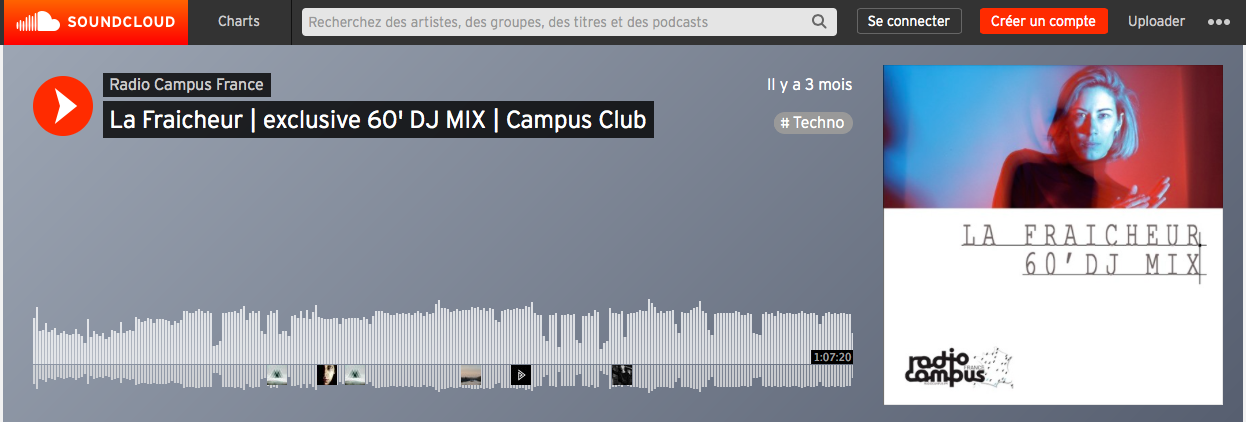Open the Uploader page
Image resolution: width=1246 pixels, height=422 pixels.
pos(1156,22)
